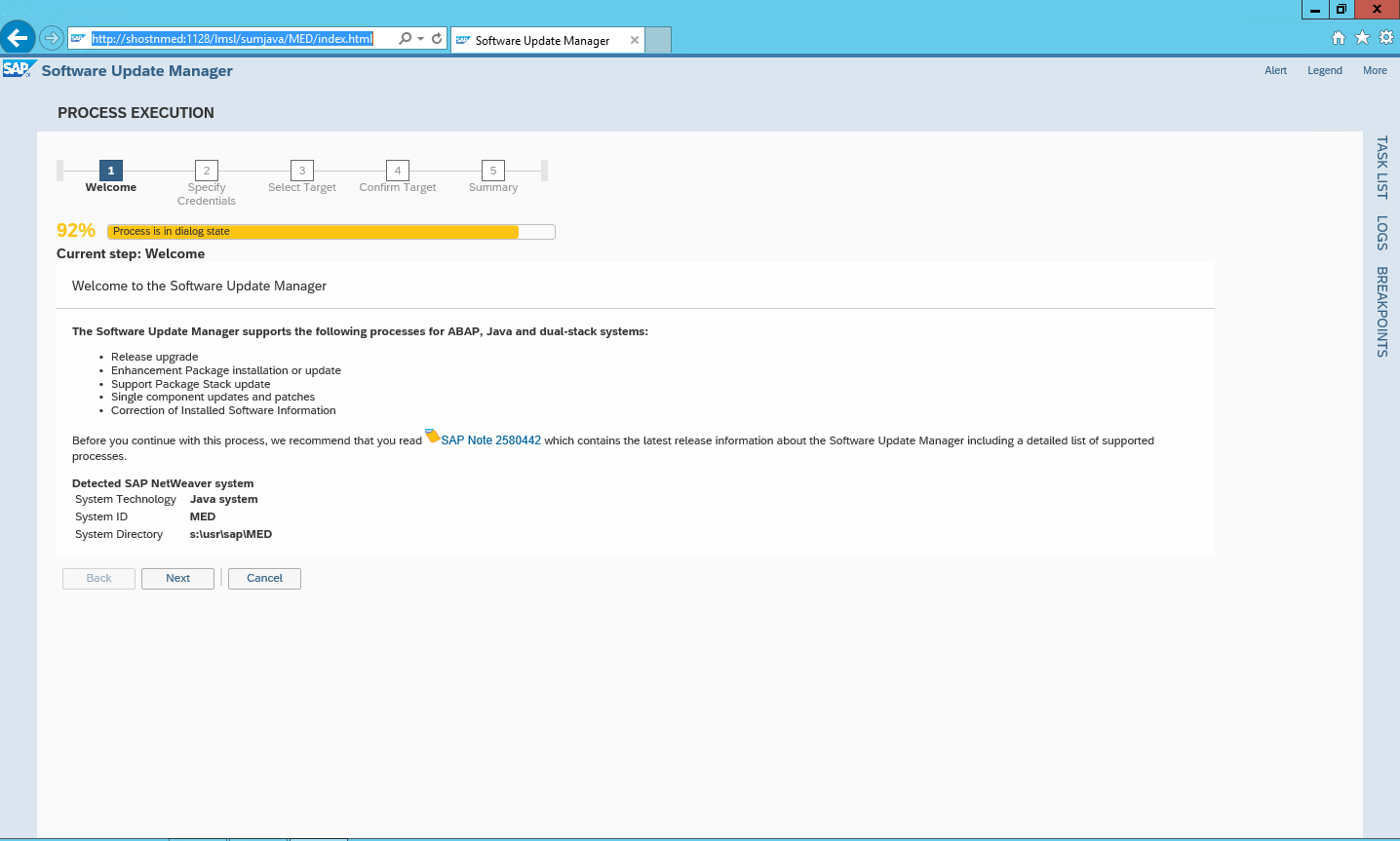Expand the TASK LIST side panel

[x=1381, y=168]
